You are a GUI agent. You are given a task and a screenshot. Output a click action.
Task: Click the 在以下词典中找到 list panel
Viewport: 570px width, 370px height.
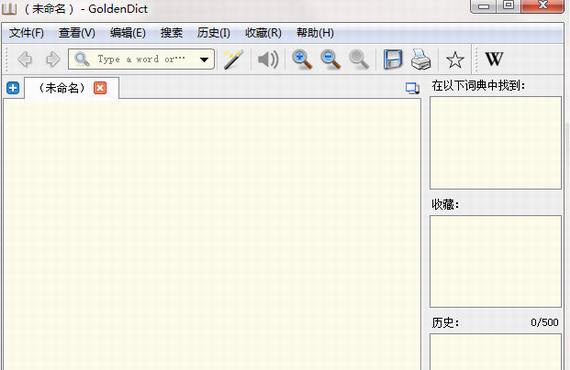tap(495, 142)
